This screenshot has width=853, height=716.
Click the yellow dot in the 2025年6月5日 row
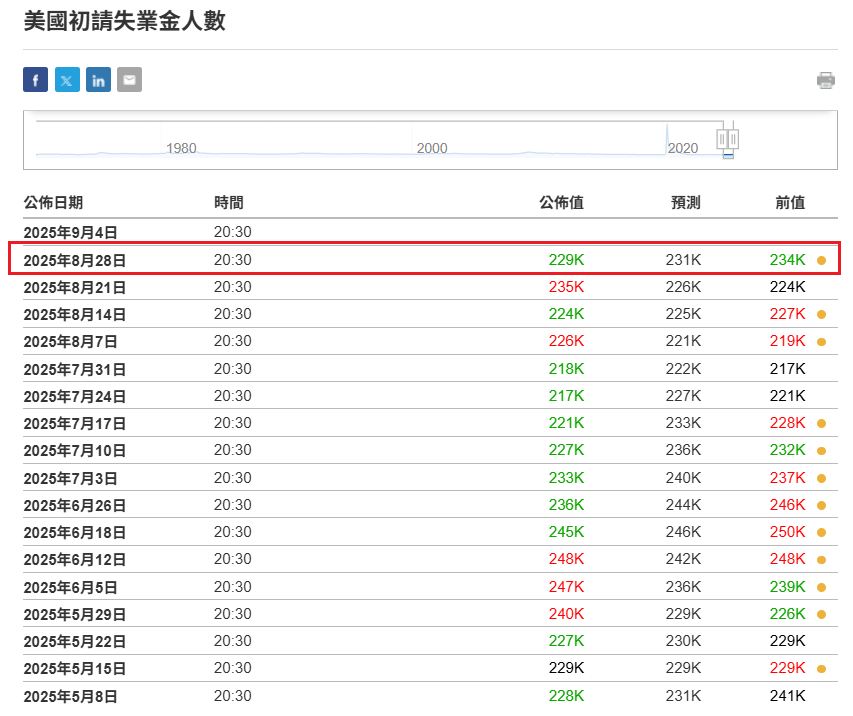[x=821, y=587]
